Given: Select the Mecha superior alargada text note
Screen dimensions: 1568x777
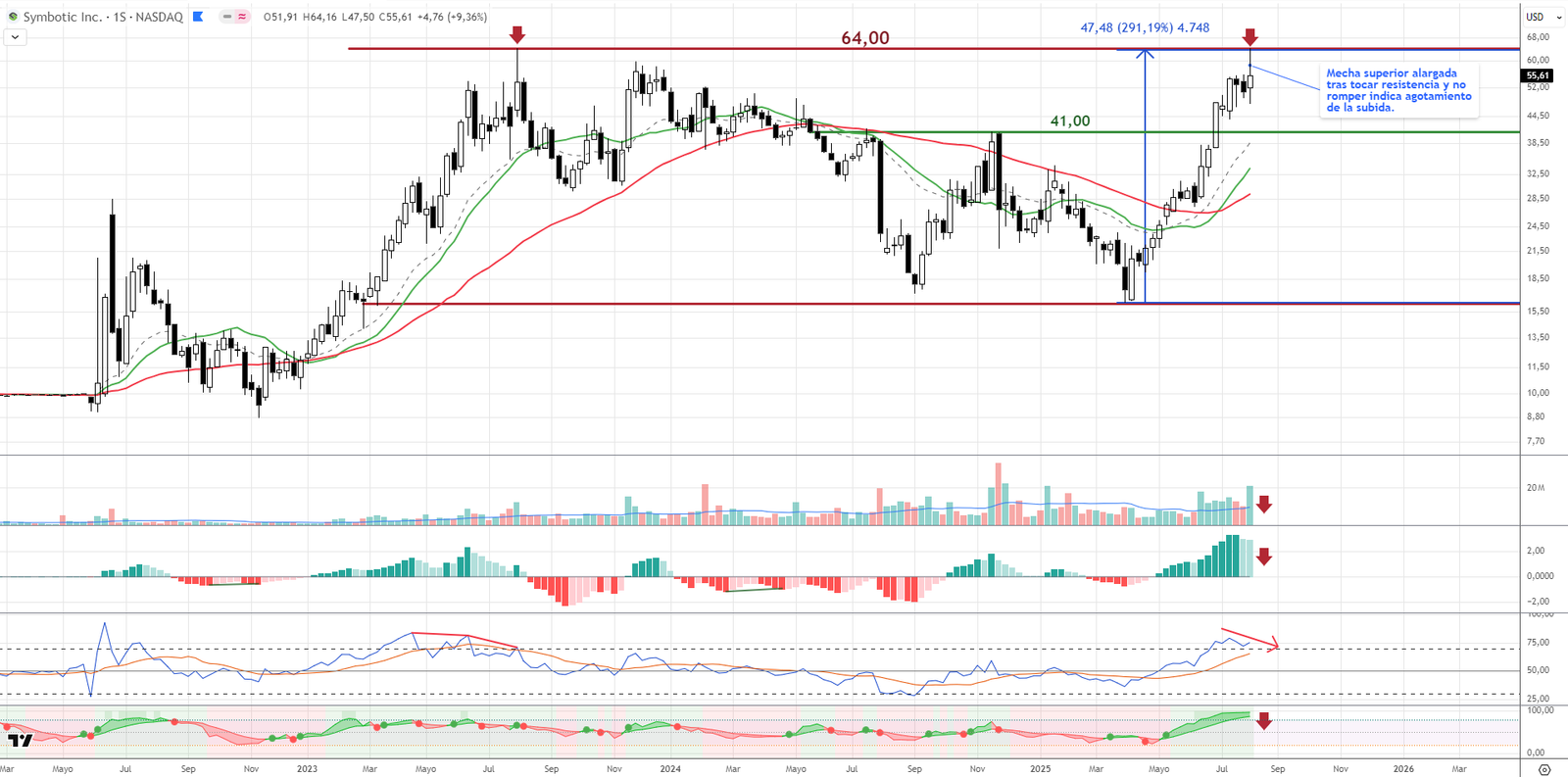Looking at the screenshot, I should pyautogui.click(x=1398, y=90).
